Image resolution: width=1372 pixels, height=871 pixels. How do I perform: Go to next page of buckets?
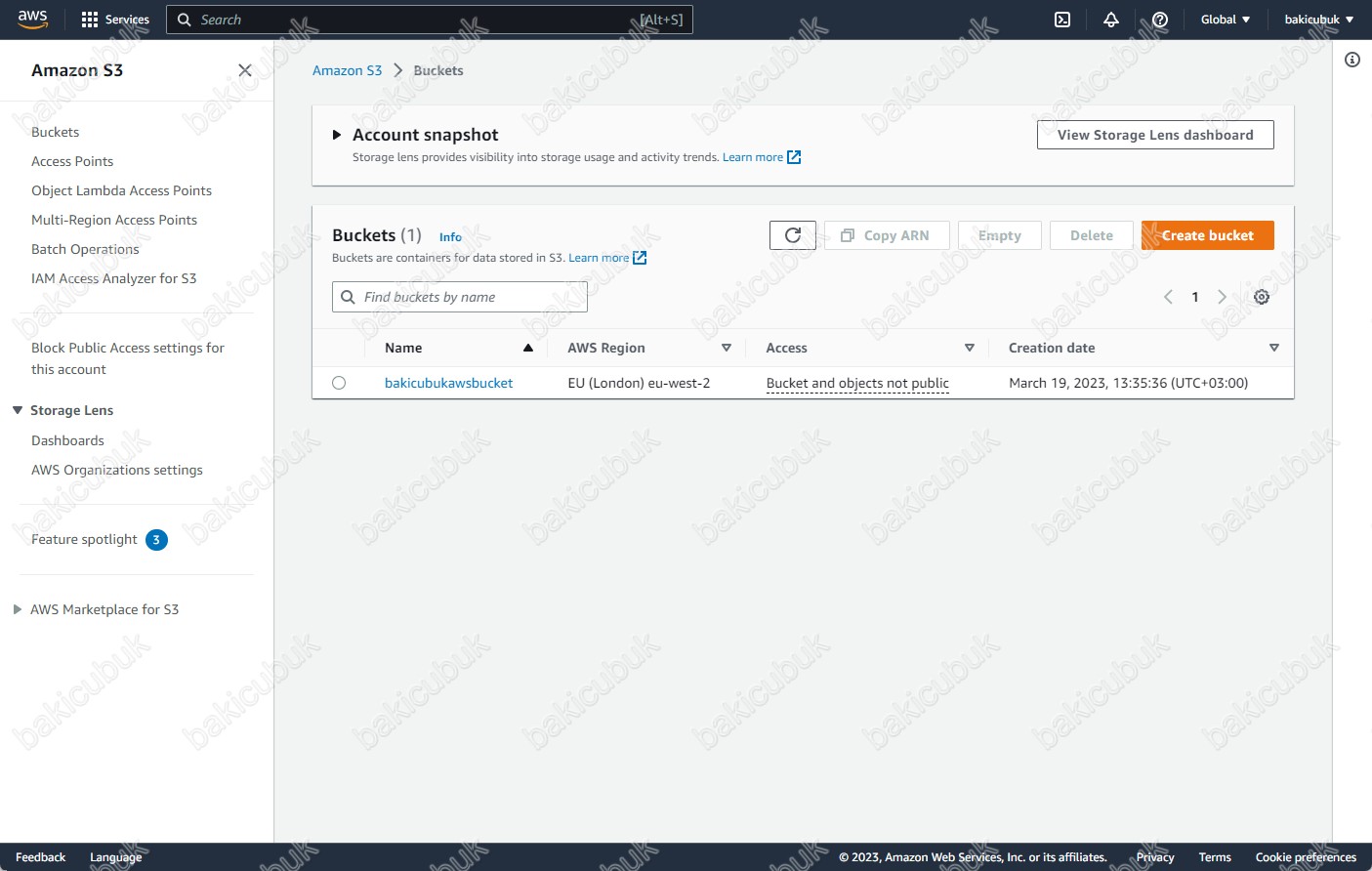[x=1222, y=297]
